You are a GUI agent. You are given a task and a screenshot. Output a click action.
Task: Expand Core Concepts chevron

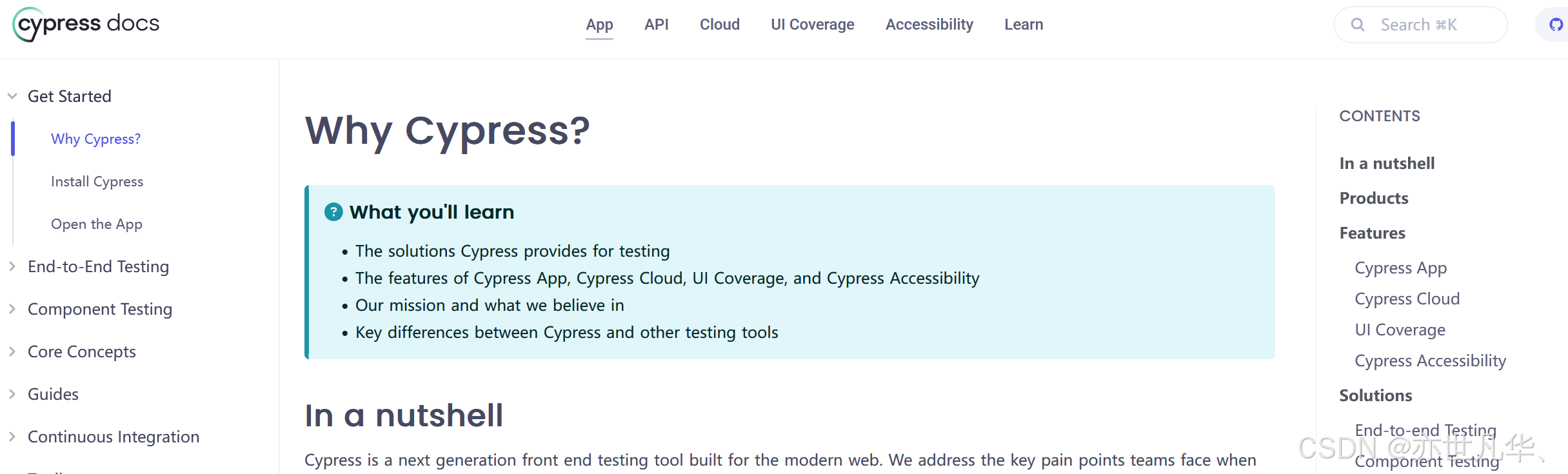click(x=12, y=351)
